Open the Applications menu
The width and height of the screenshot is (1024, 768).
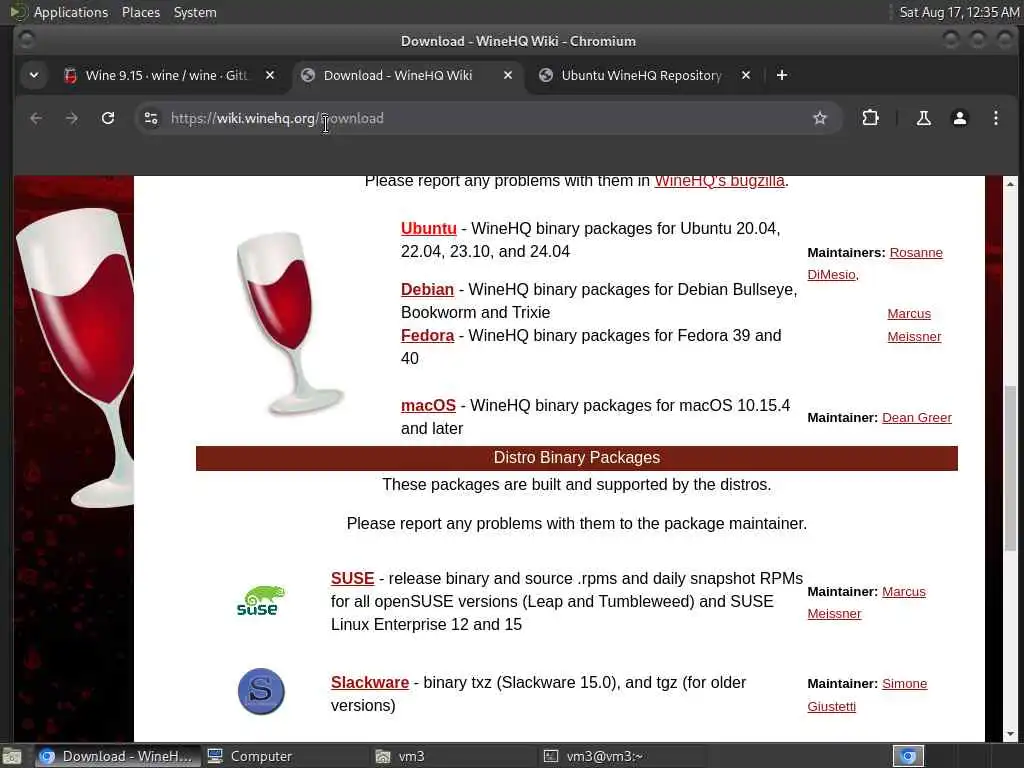pyautogui.click(x=71, y=12)
